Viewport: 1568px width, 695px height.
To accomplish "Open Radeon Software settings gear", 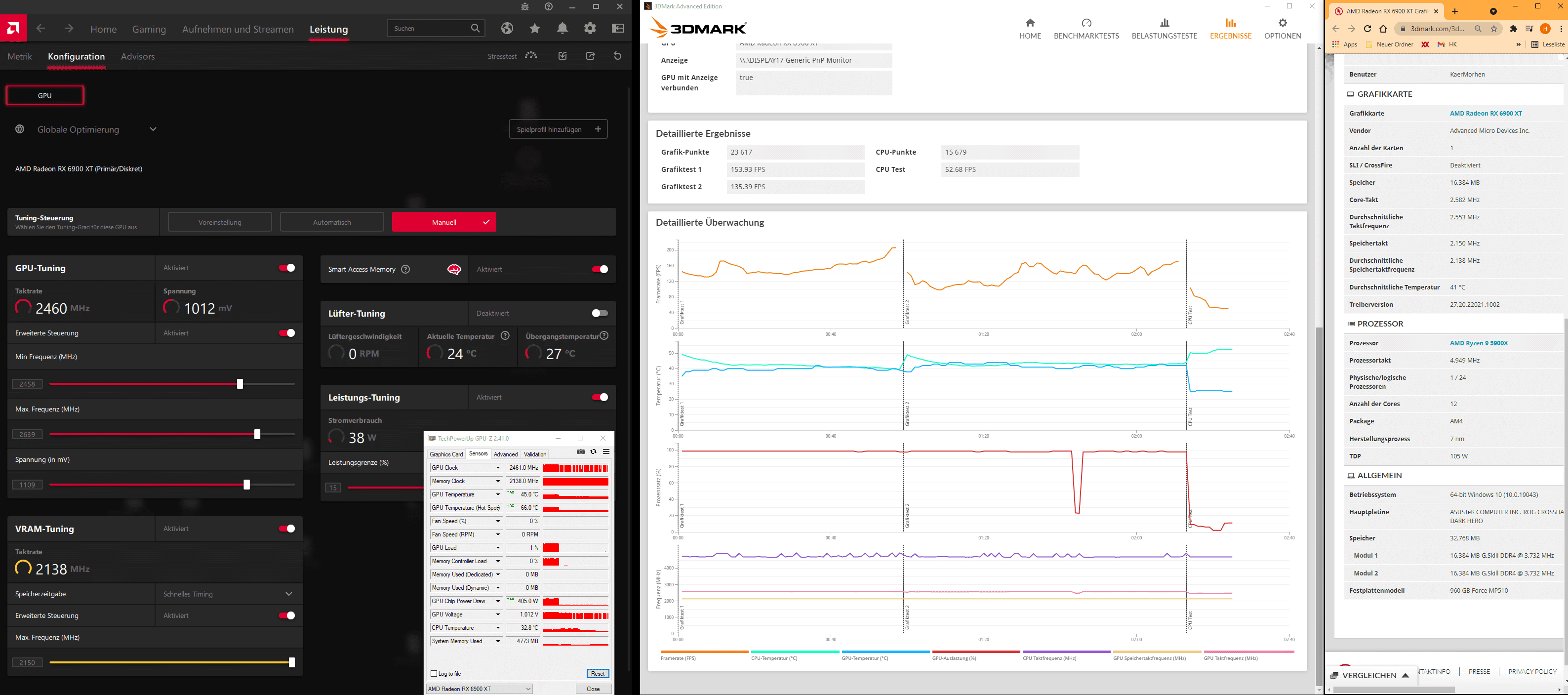I will coord(590,28).
